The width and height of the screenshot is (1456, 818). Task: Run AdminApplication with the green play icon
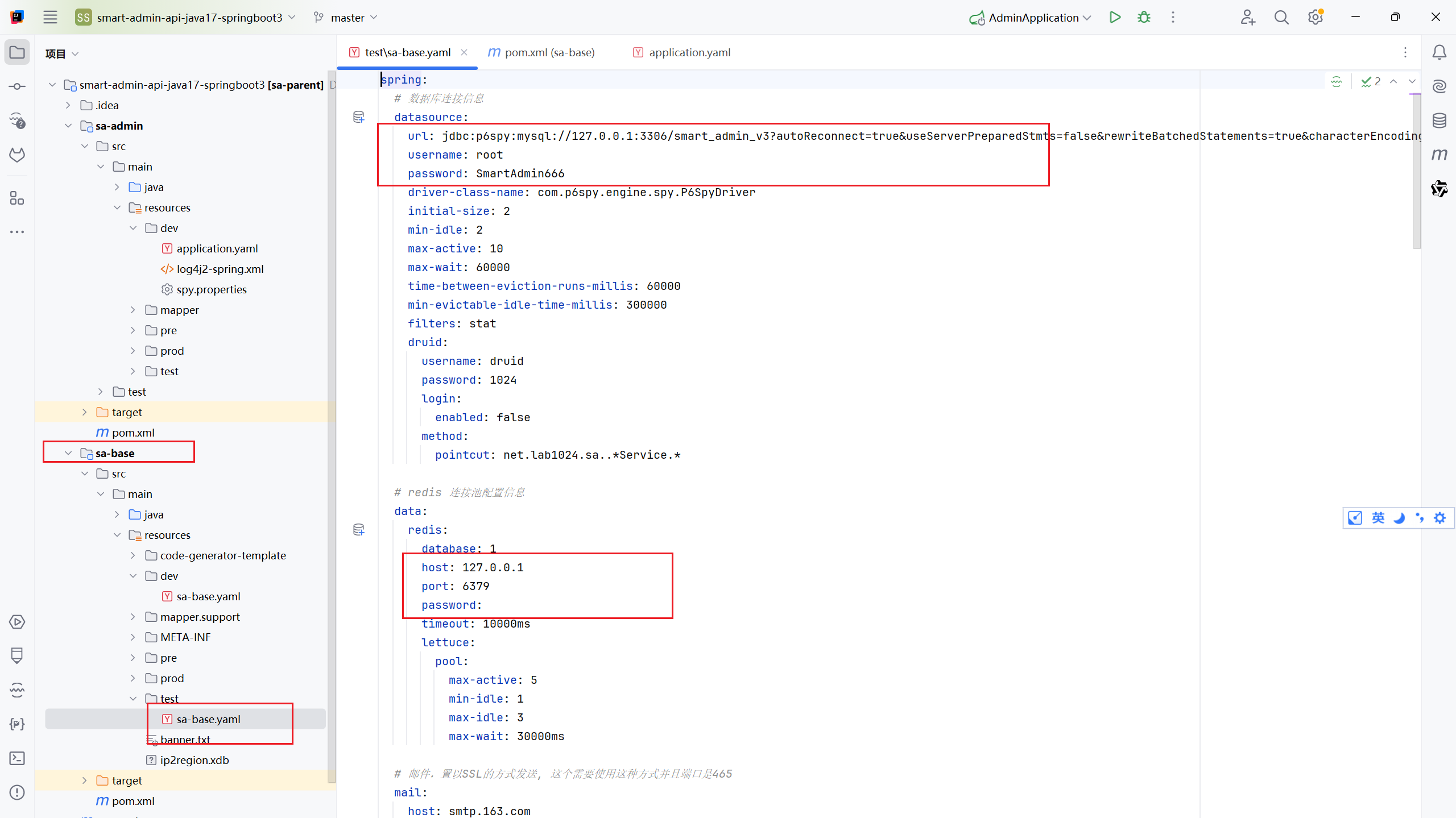pyautogui.click(x=1115, y=17)
